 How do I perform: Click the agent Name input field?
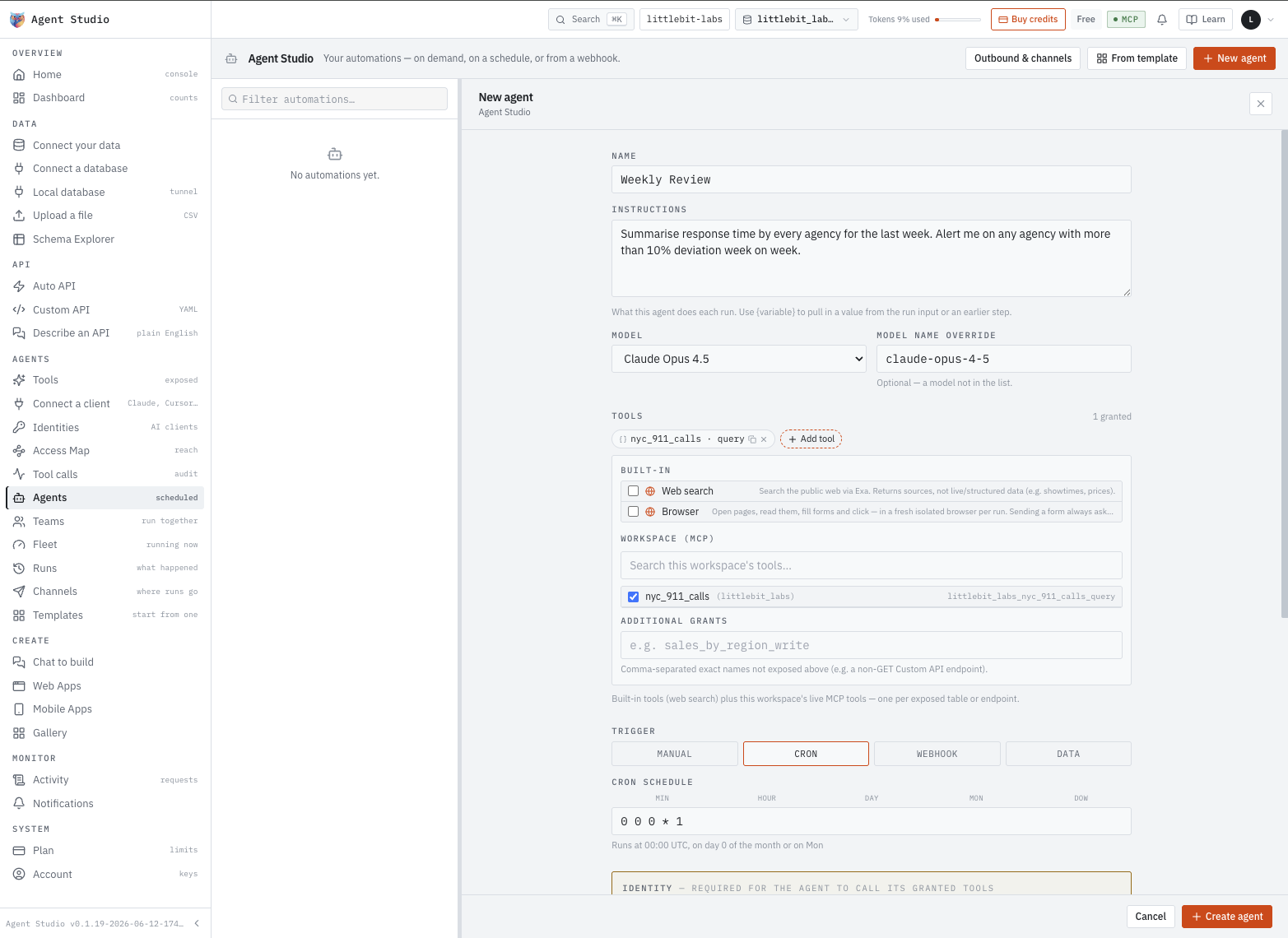pos(872,180)
